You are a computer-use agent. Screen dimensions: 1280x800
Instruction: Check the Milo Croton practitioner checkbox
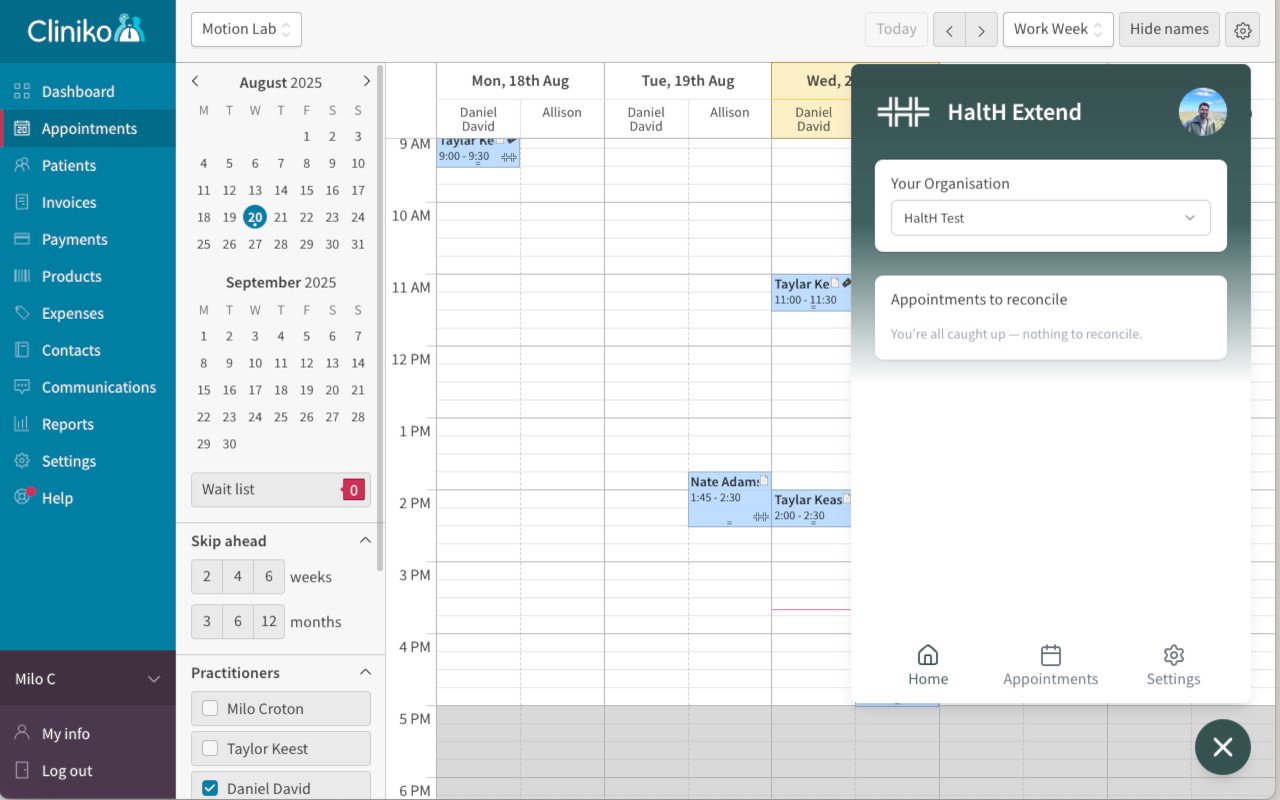pyautogui.click(x=210, y=708)
